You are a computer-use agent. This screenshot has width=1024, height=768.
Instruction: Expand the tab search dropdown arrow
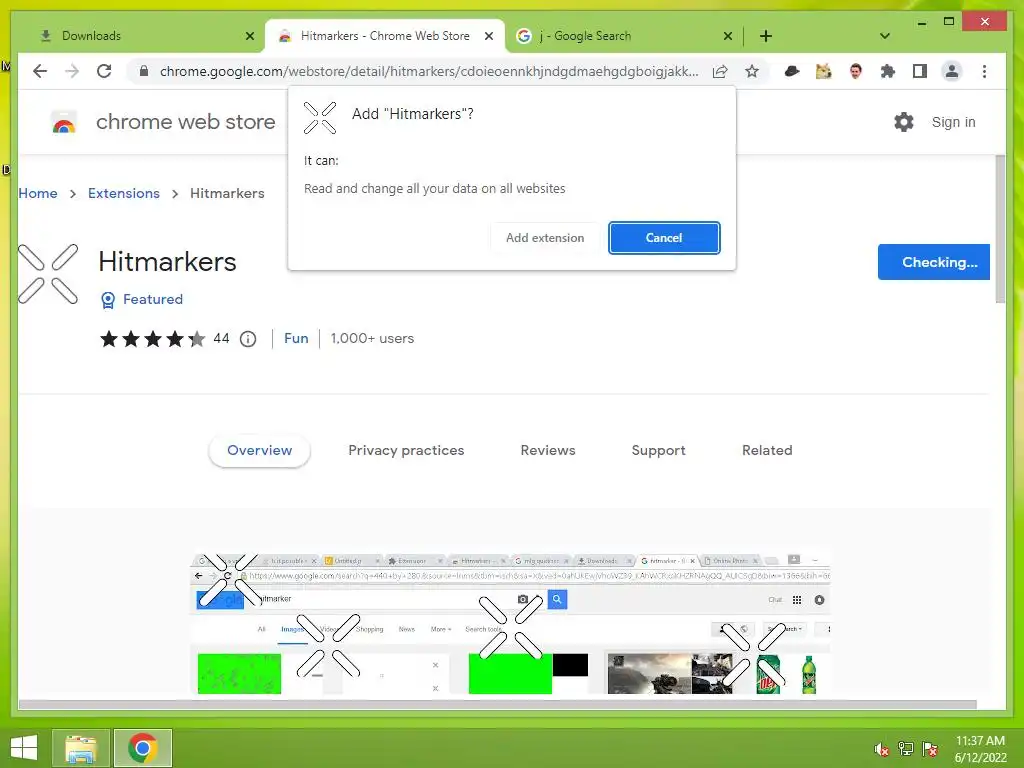tap(884, 36)
